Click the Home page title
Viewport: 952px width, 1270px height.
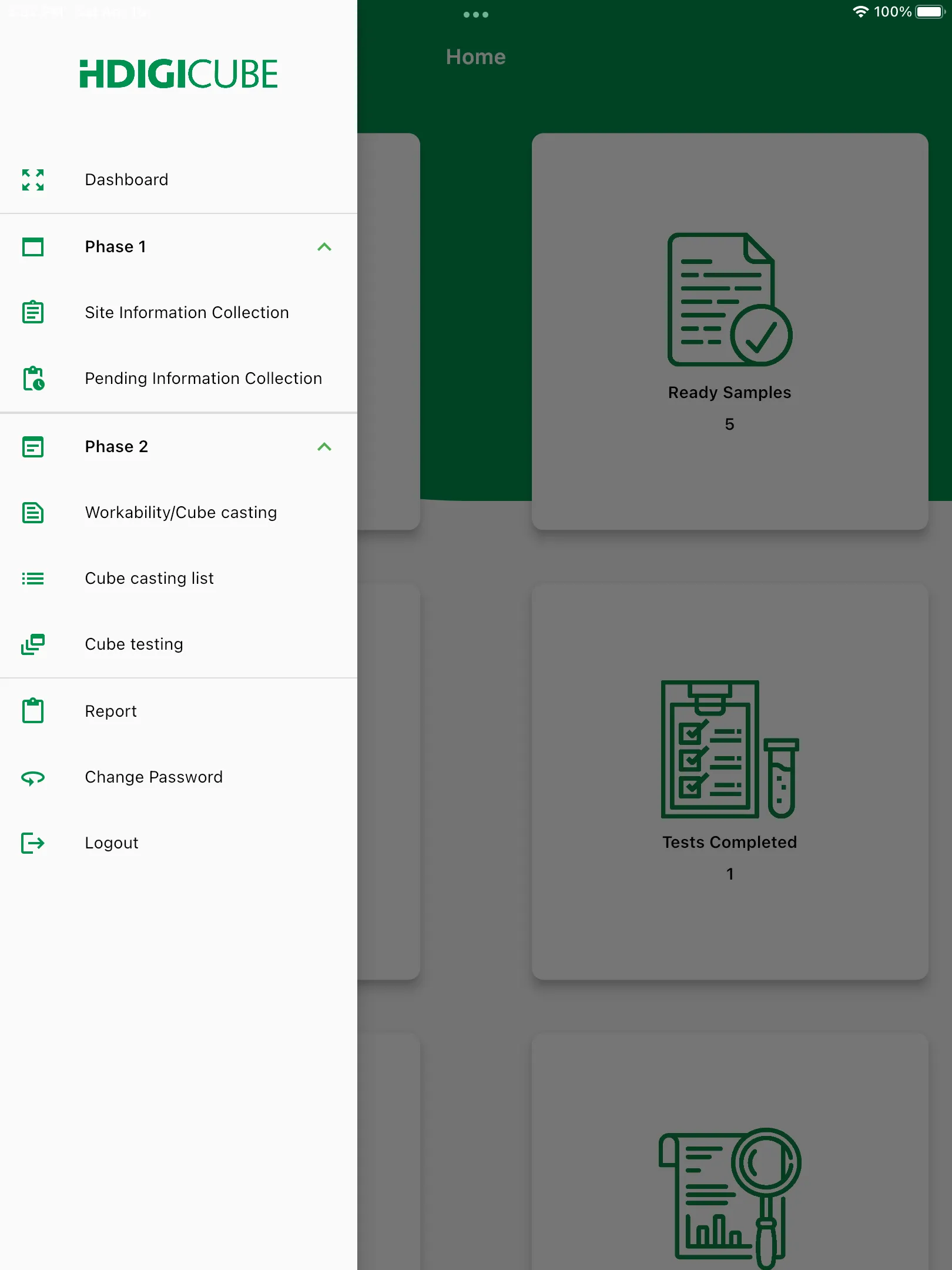click(x=476, y=57)
